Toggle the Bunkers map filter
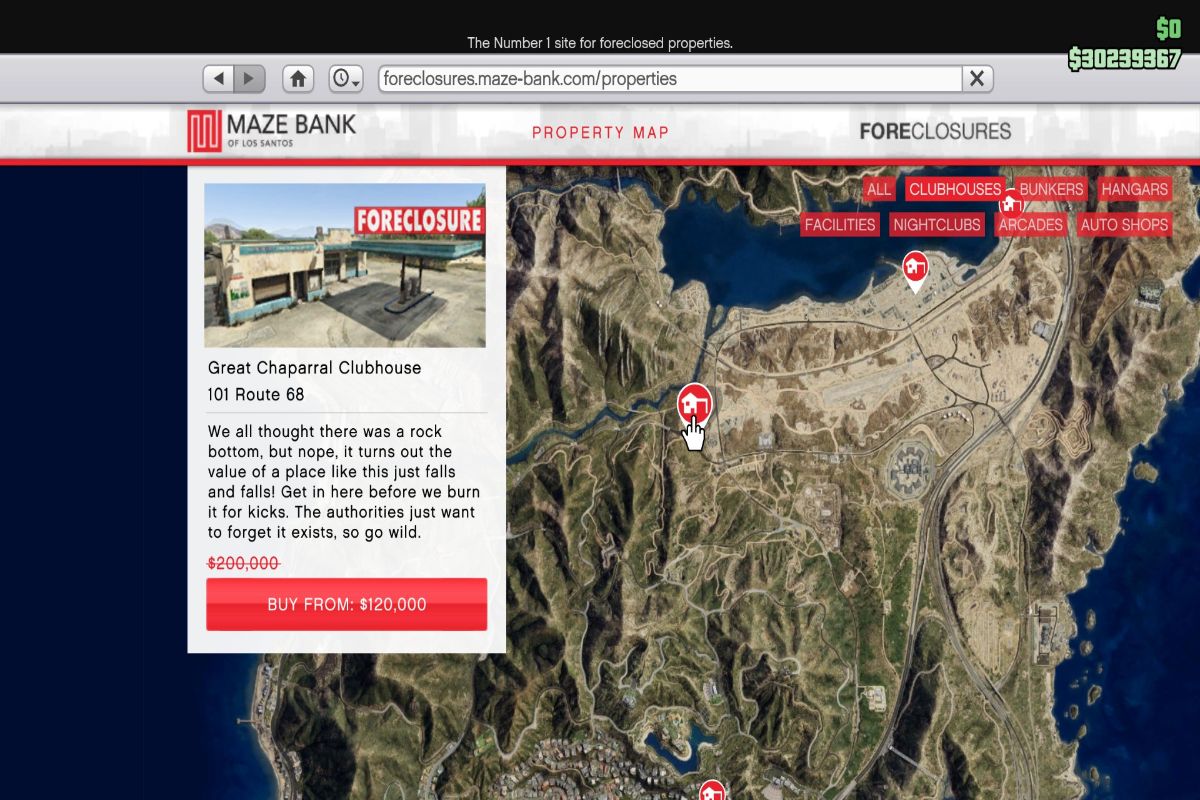This screenshot has height=800, width=1200. (x=1051, y=189)
